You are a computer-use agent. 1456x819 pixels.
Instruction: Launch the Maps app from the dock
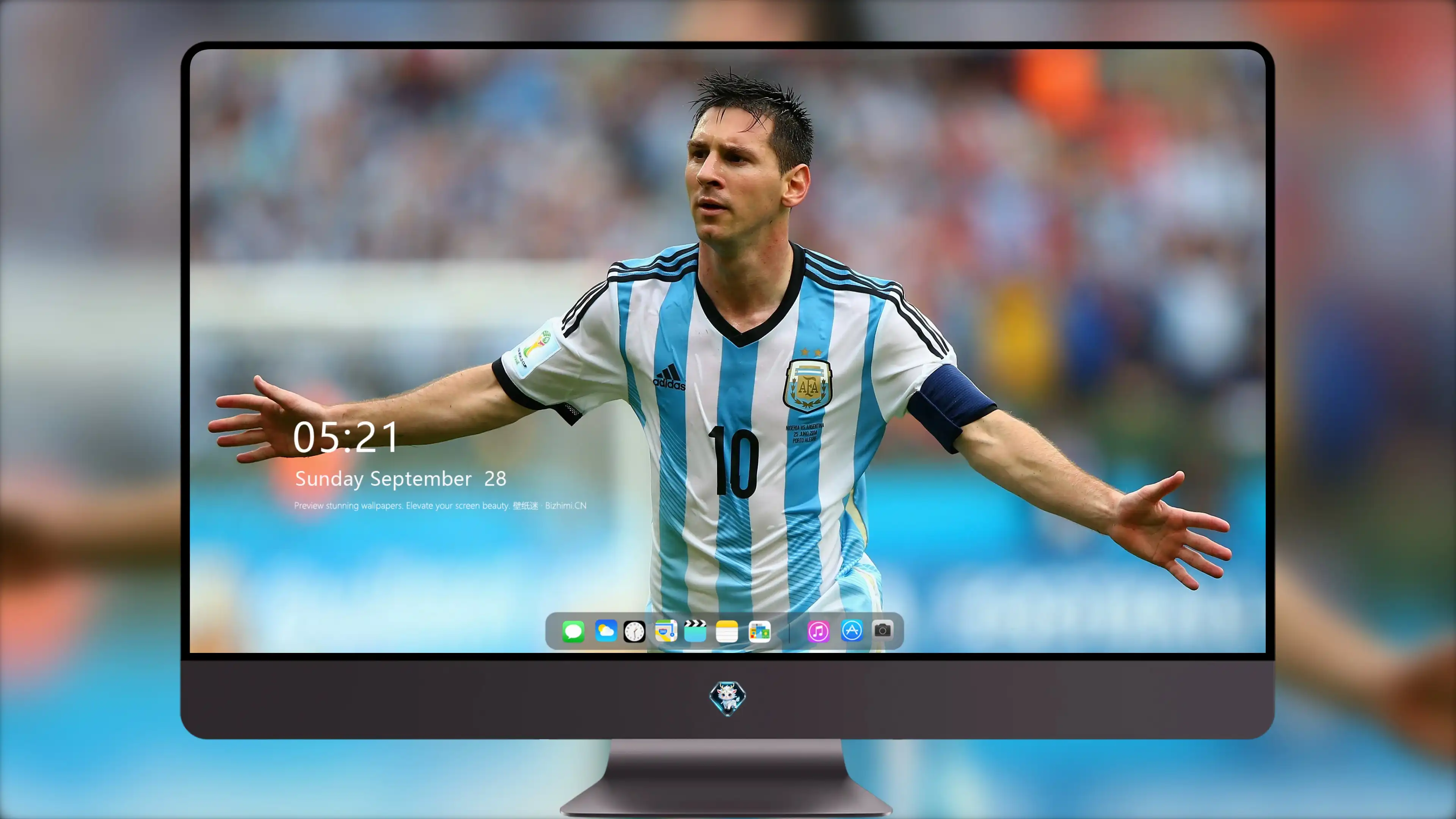click(666, 631)
